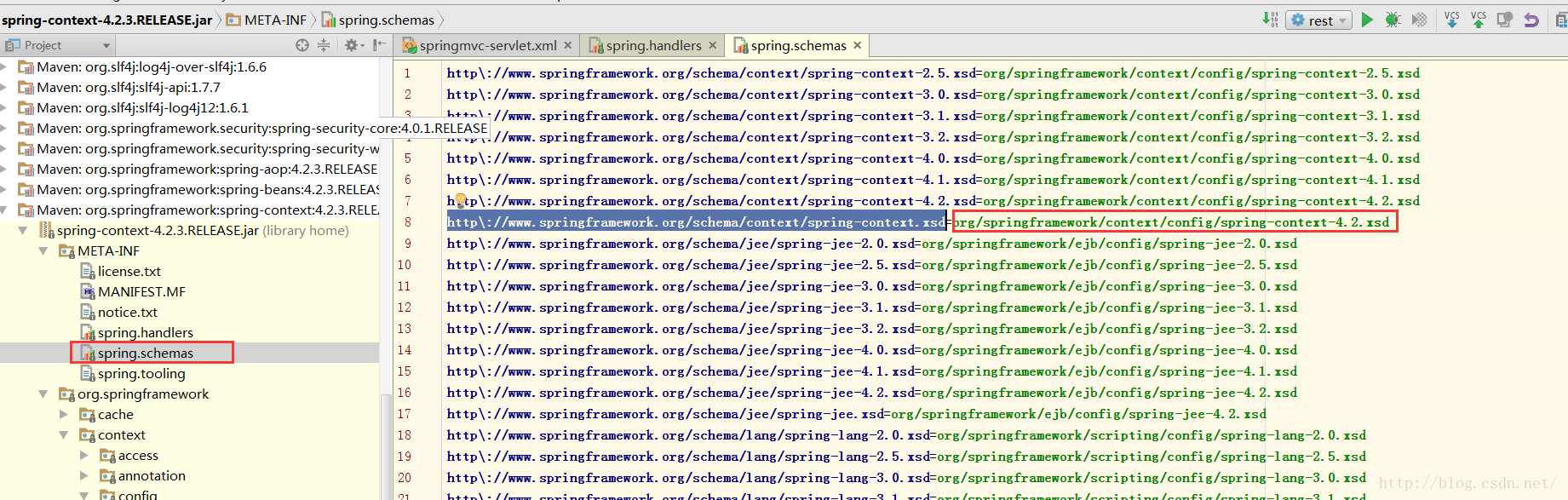Expand the cache package node
1568x500 pixels.
pos(64,415)
